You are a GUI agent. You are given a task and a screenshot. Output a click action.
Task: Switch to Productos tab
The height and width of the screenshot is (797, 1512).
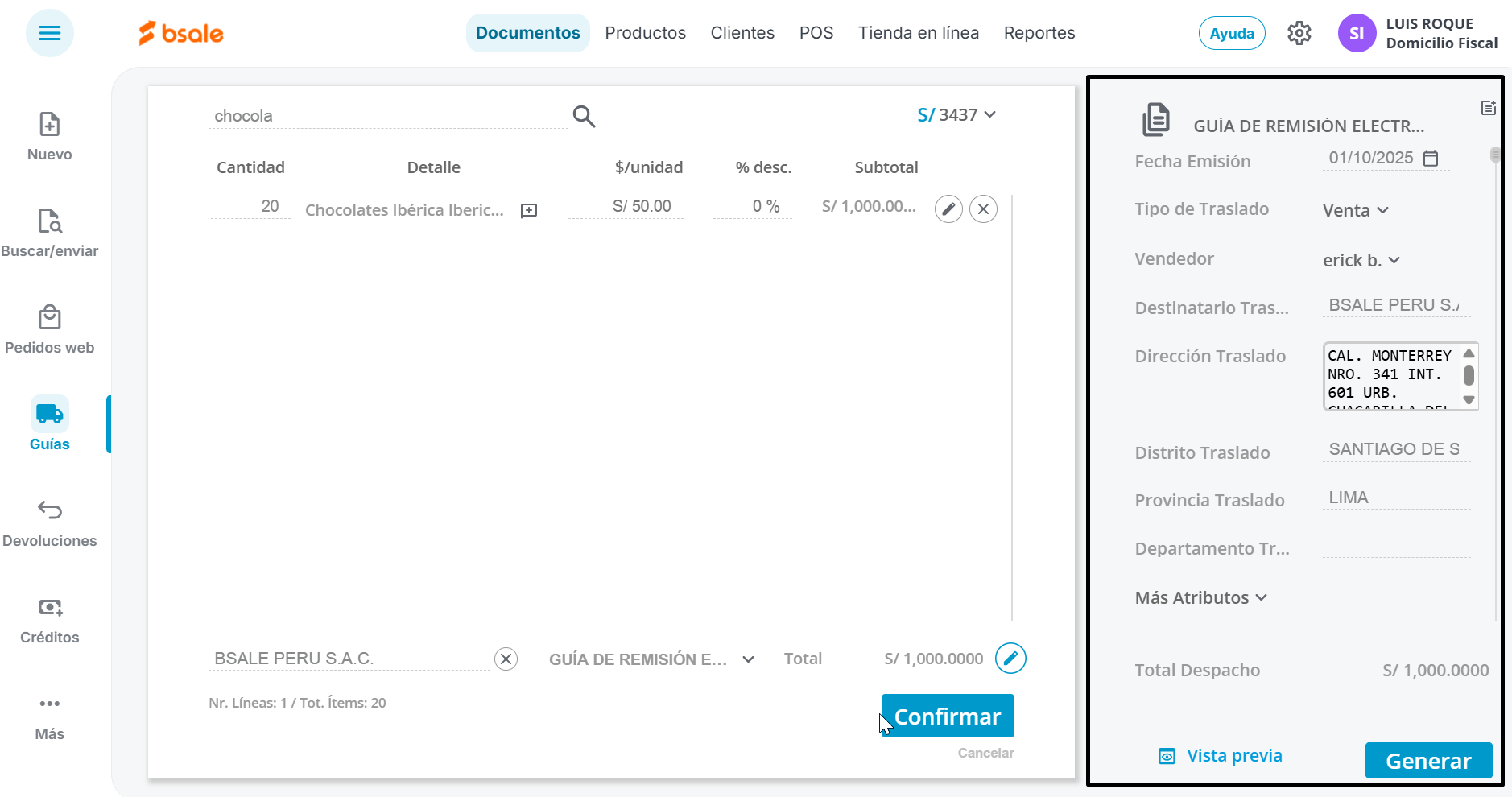coord(646,33)
